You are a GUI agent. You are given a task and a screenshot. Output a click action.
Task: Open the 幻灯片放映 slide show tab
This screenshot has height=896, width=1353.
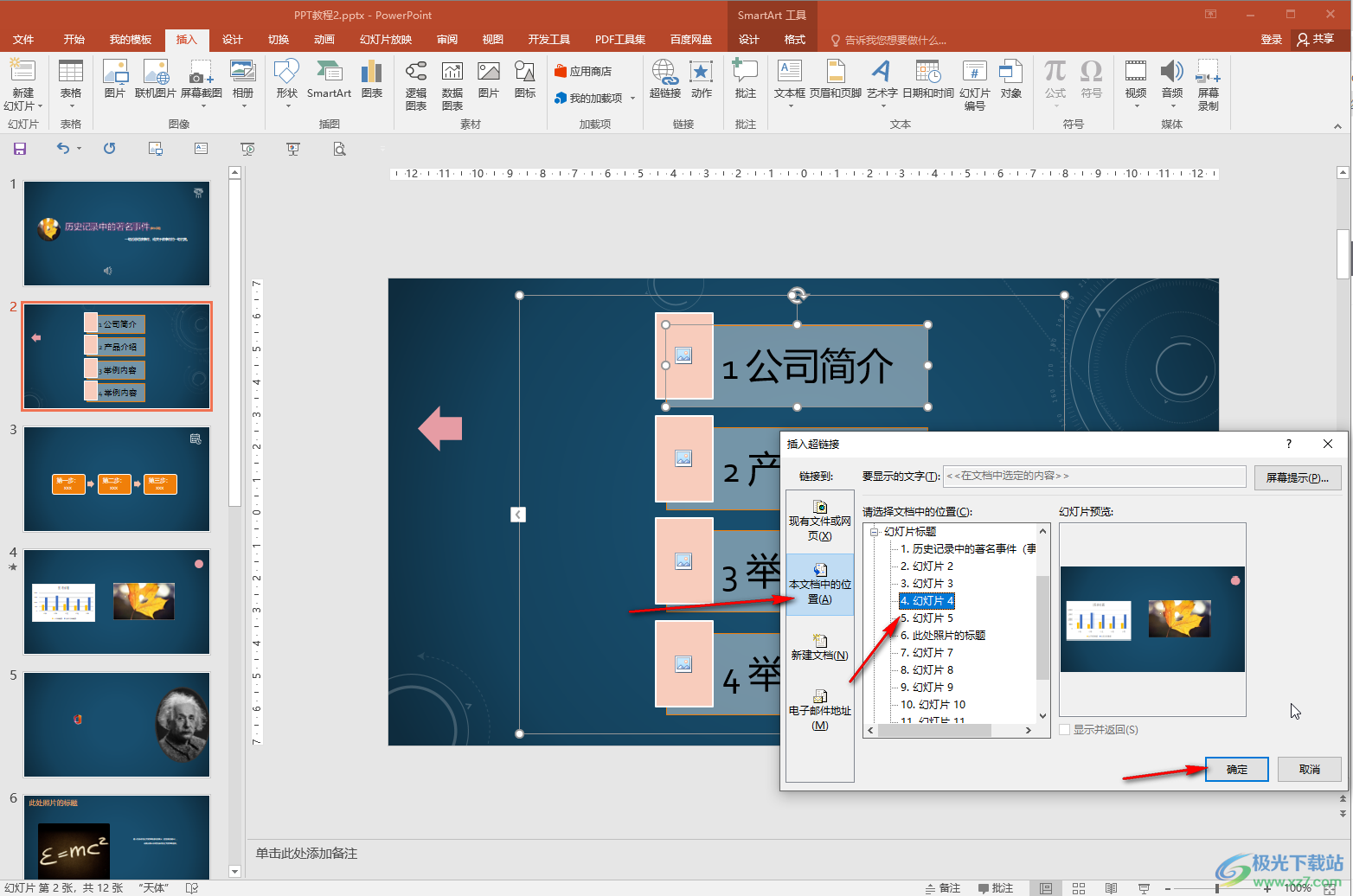pos(386,40)
